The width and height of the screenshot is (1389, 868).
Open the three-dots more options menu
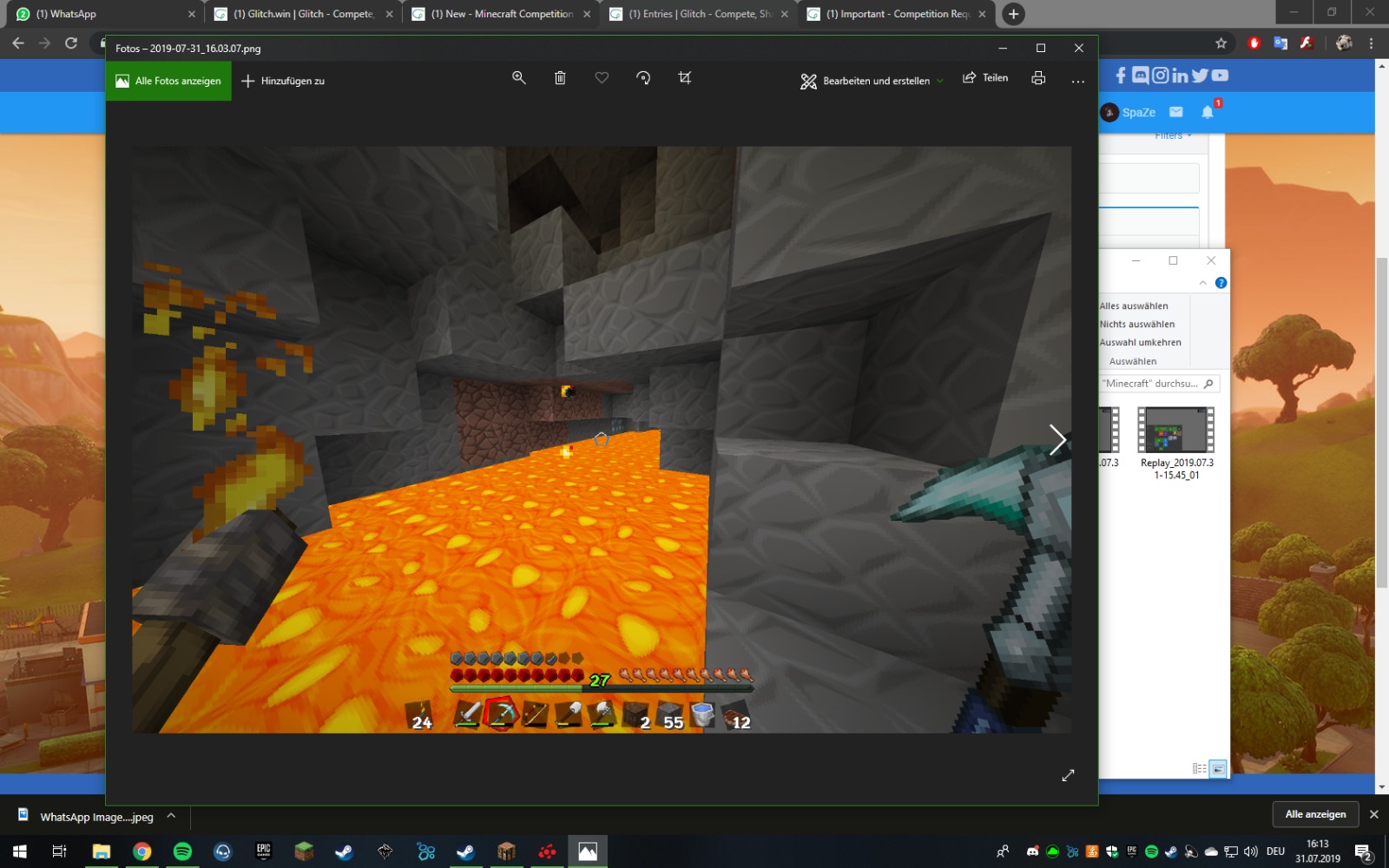coord(1078,81)
